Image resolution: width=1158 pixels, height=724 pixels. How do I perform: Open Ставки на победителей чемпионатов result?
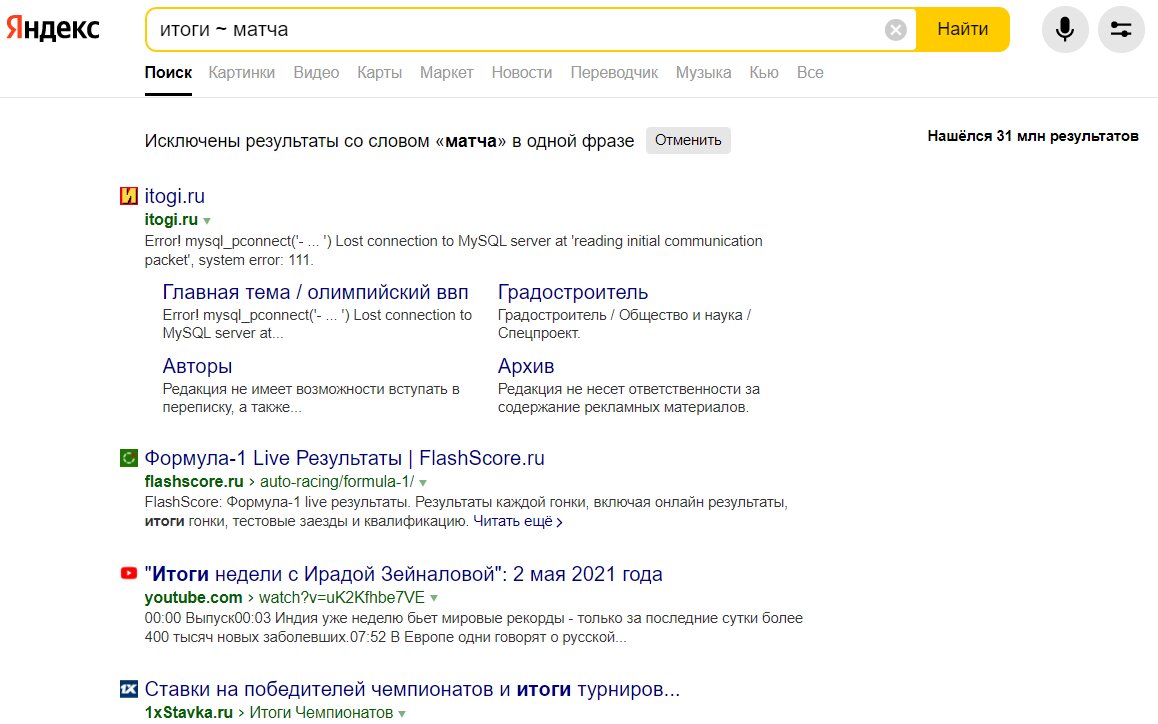tap(412, 689)
